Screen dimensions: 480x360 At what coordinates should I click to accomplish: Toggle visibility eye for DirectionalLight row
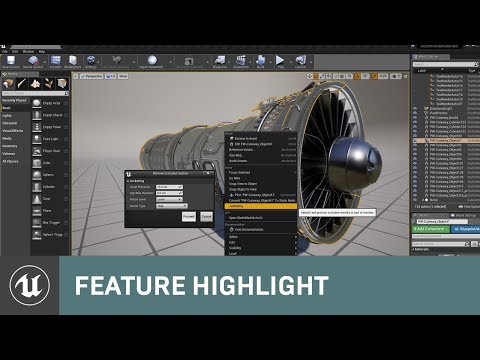[x=415, y=109]
